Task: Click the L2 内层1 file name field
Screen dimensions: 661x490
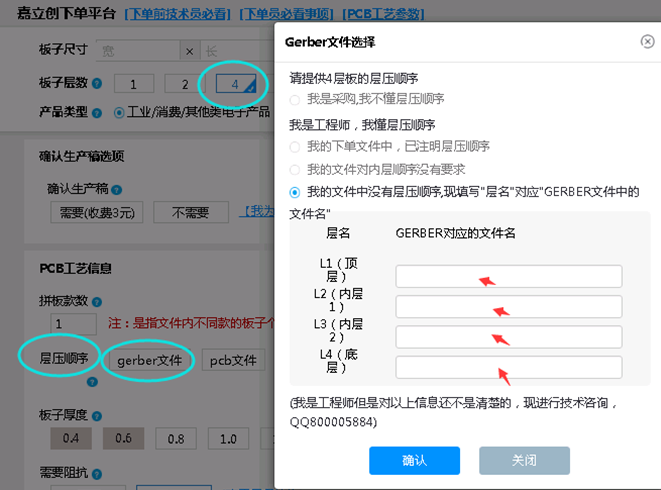Action: (508, 306)
